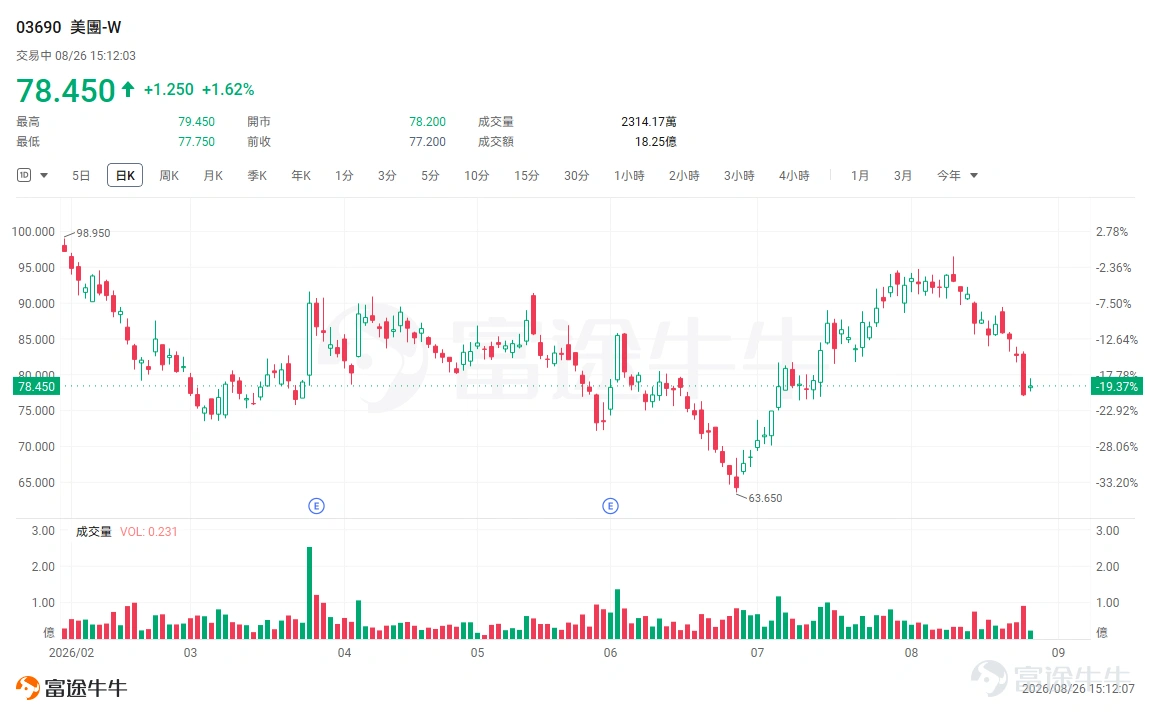Click the 富途牛牛 logo icon at bottom-left
Screen dimensions: 1151x715
[x=27, y=688]
